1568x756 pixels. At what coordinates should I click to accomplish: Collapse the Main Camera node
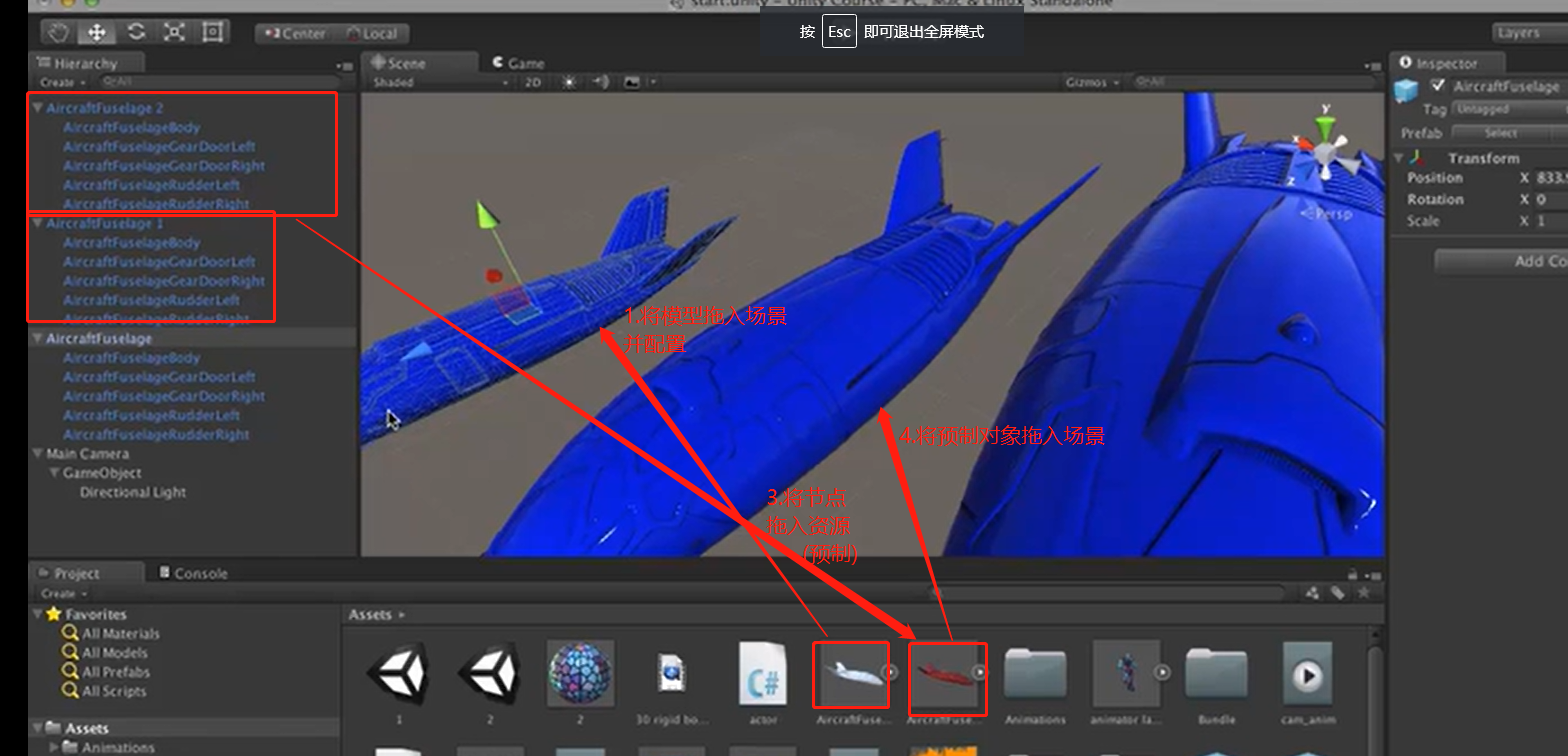(38, 454)
